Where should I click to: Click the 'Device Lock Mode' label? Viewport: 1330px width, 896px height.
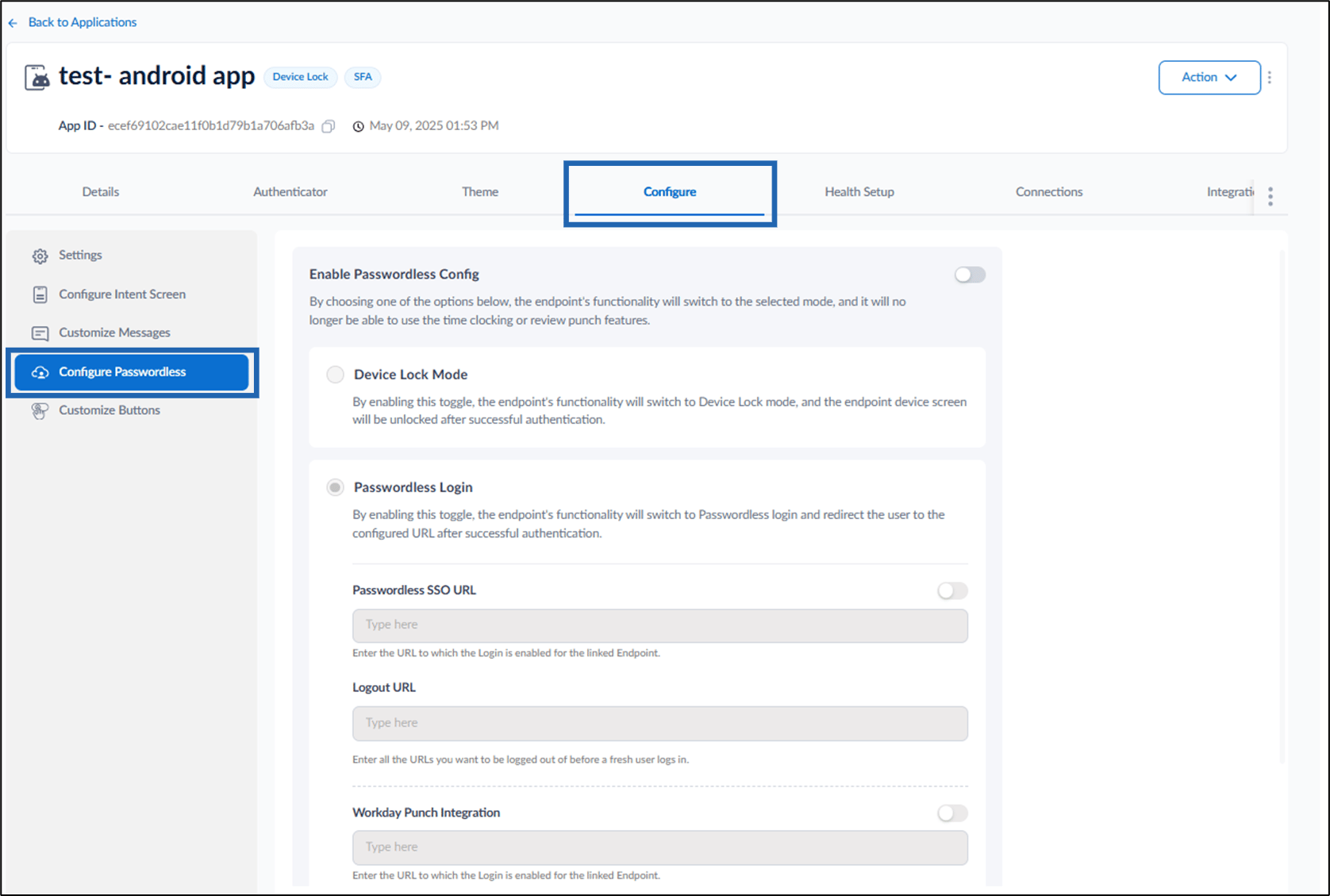coord(410,375)
